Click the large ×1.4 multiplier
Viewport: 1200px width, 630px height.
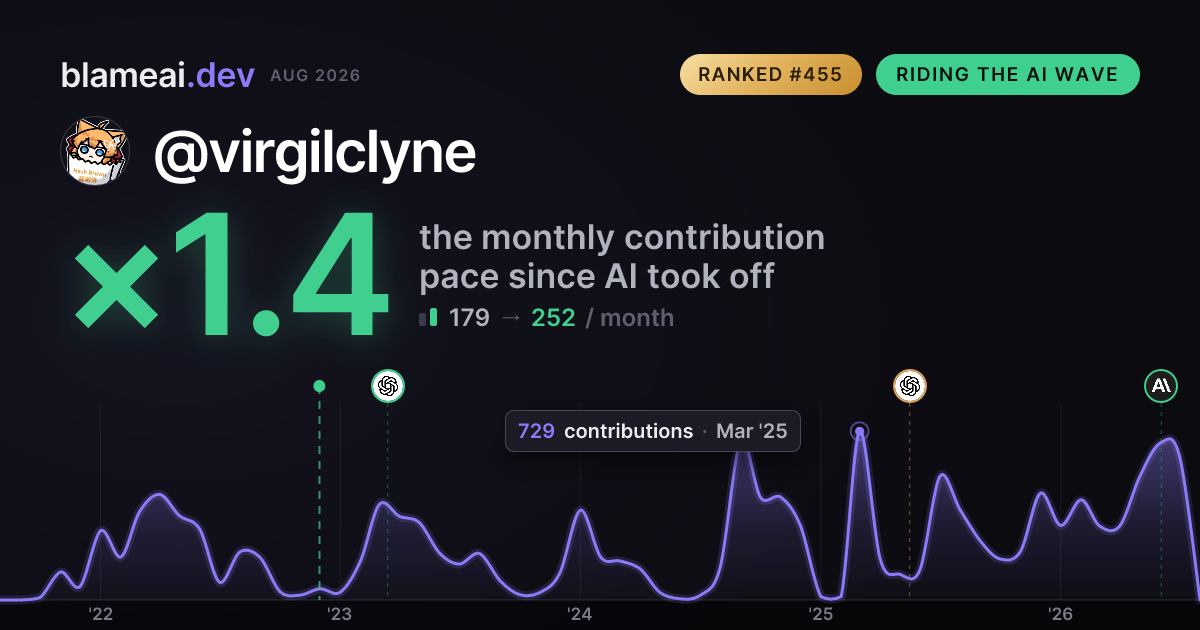coord(230,277)
